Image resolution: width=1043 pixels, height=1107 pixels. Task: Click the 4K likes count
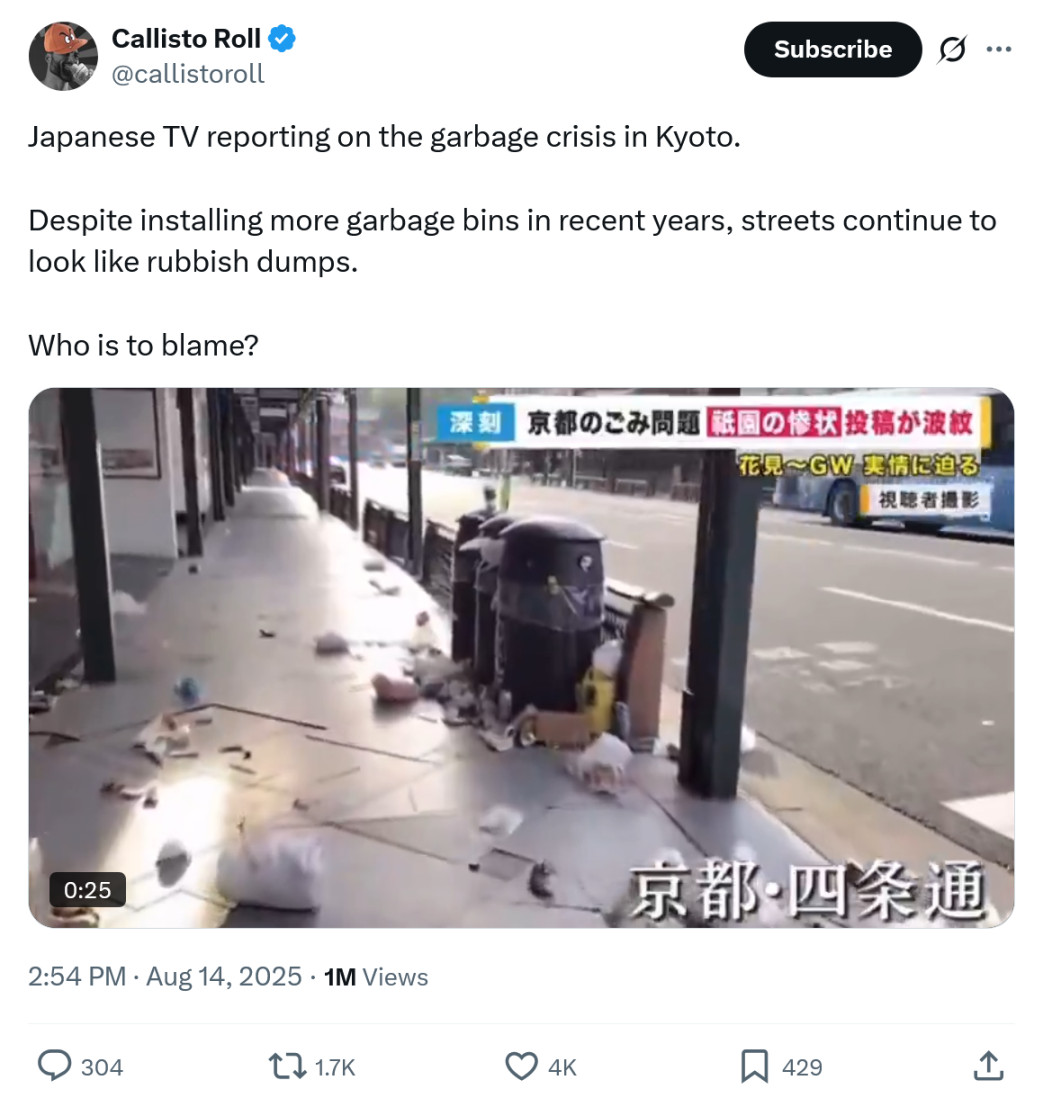click(x=562, y=1067)
